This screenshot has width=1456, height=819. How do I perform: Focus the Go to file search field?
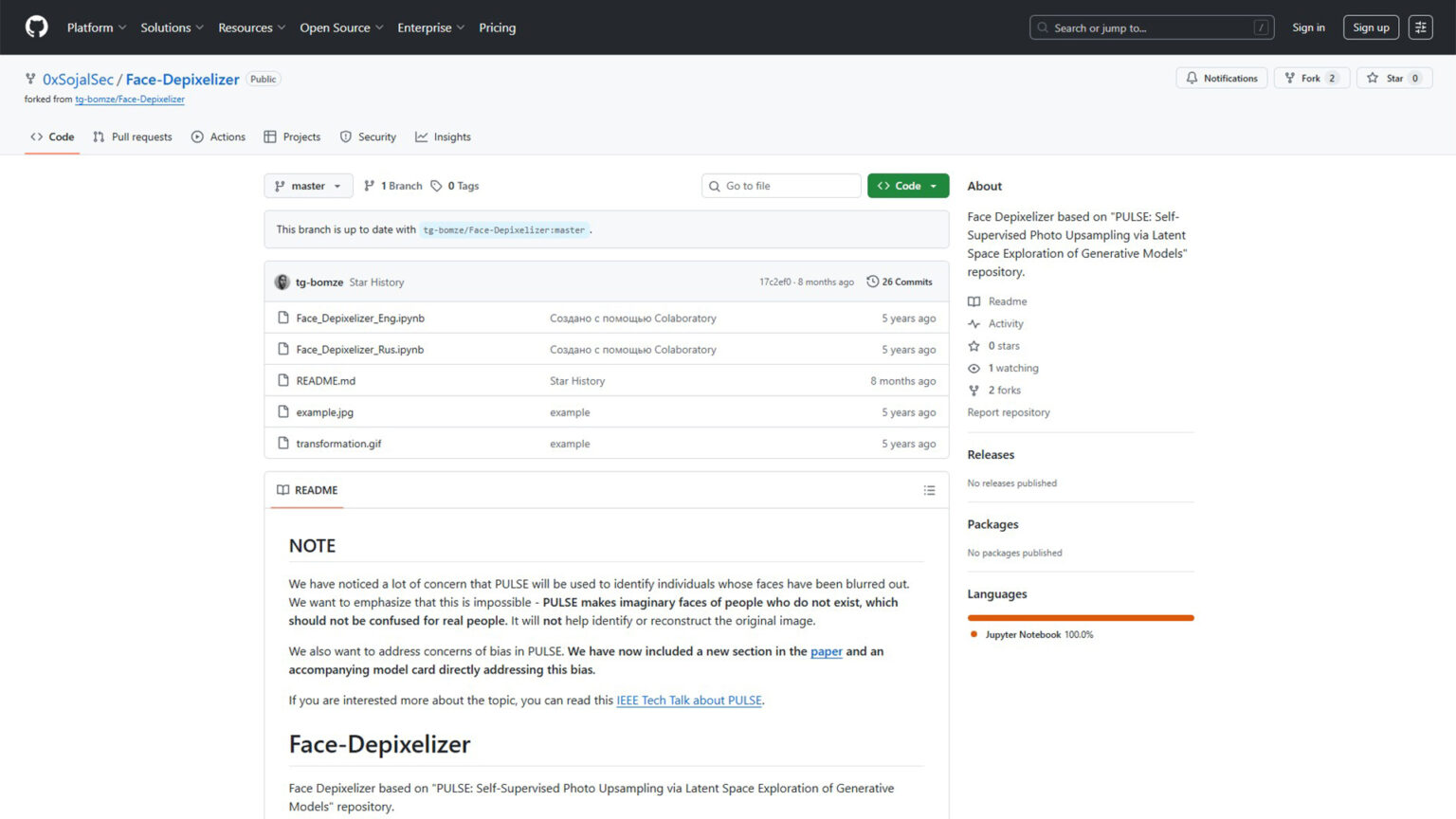pyautogui.click(x=789, y=186)
